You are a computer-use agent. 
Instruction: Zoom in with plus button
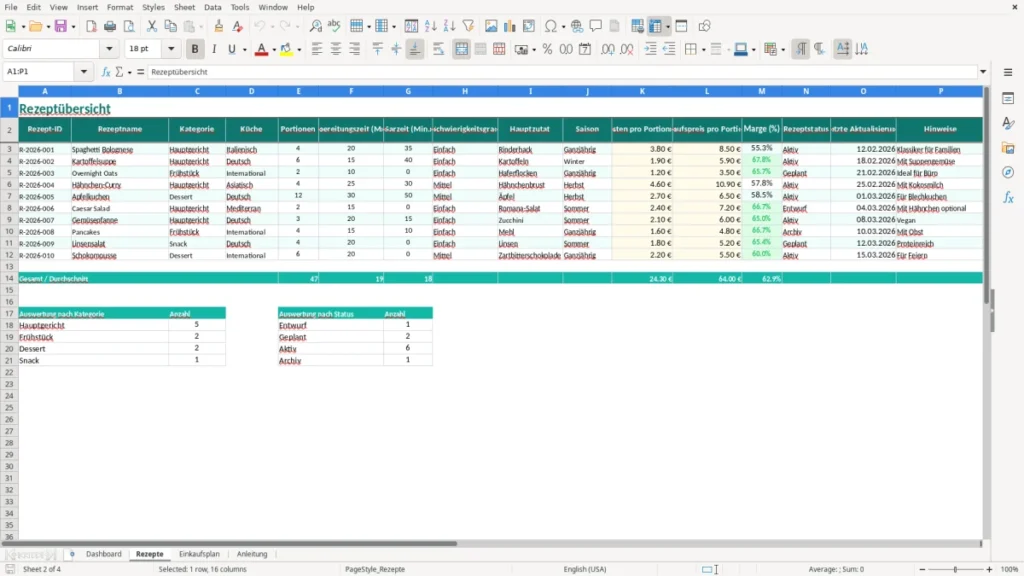coord(989,569)
